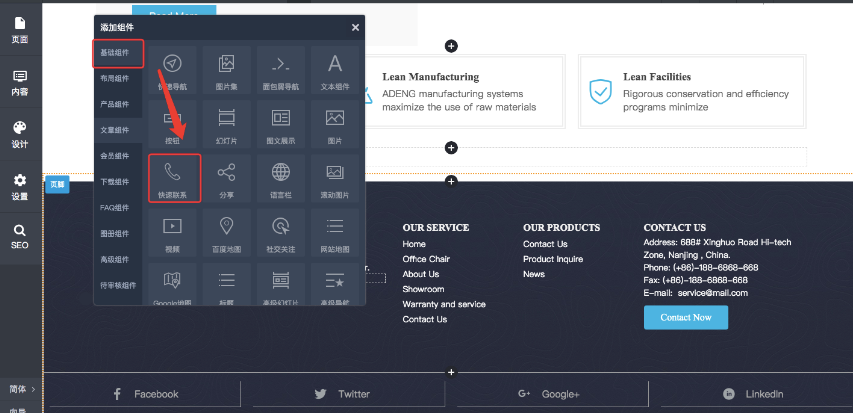This screenshot has width=853, height=413.
Task: Click the Facebook social link in footer
Action: pos(144,394)
